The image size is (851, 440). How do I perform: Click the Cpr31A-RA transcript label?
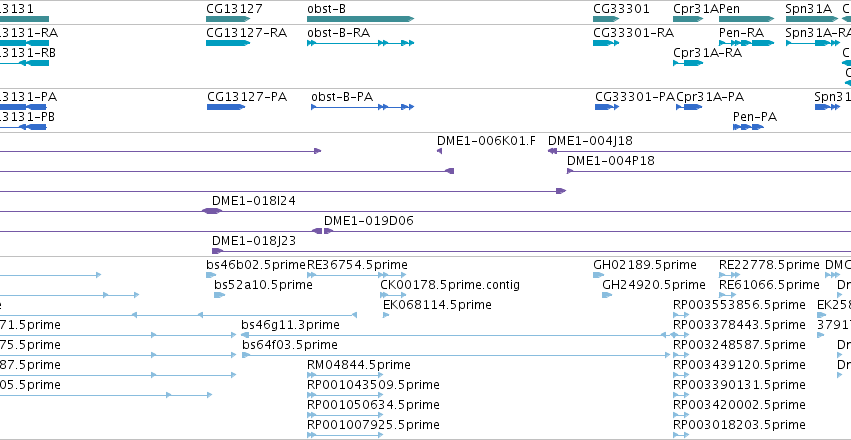pos(707,53)
